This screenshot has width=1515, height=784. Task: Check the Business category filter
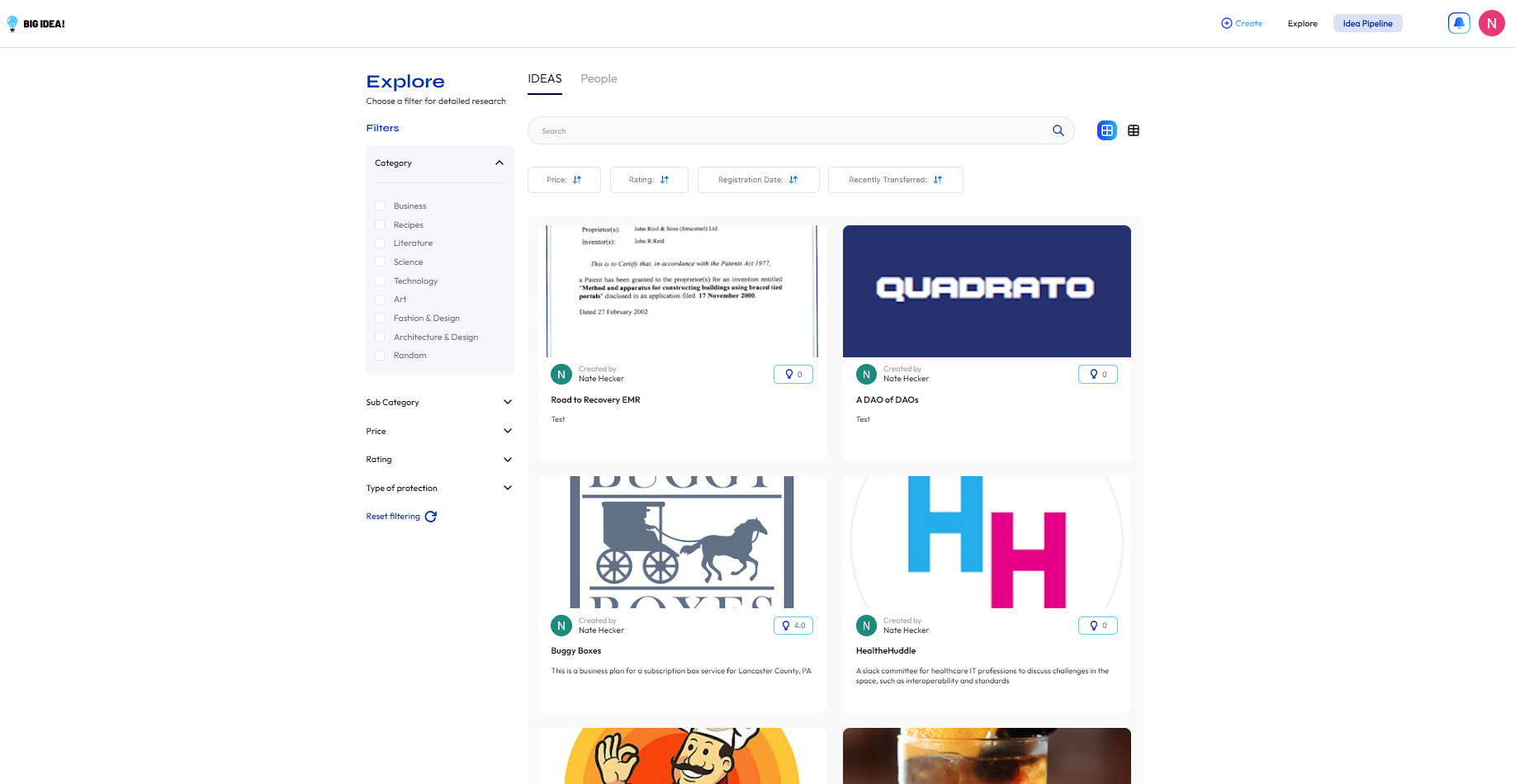point(380,205)
